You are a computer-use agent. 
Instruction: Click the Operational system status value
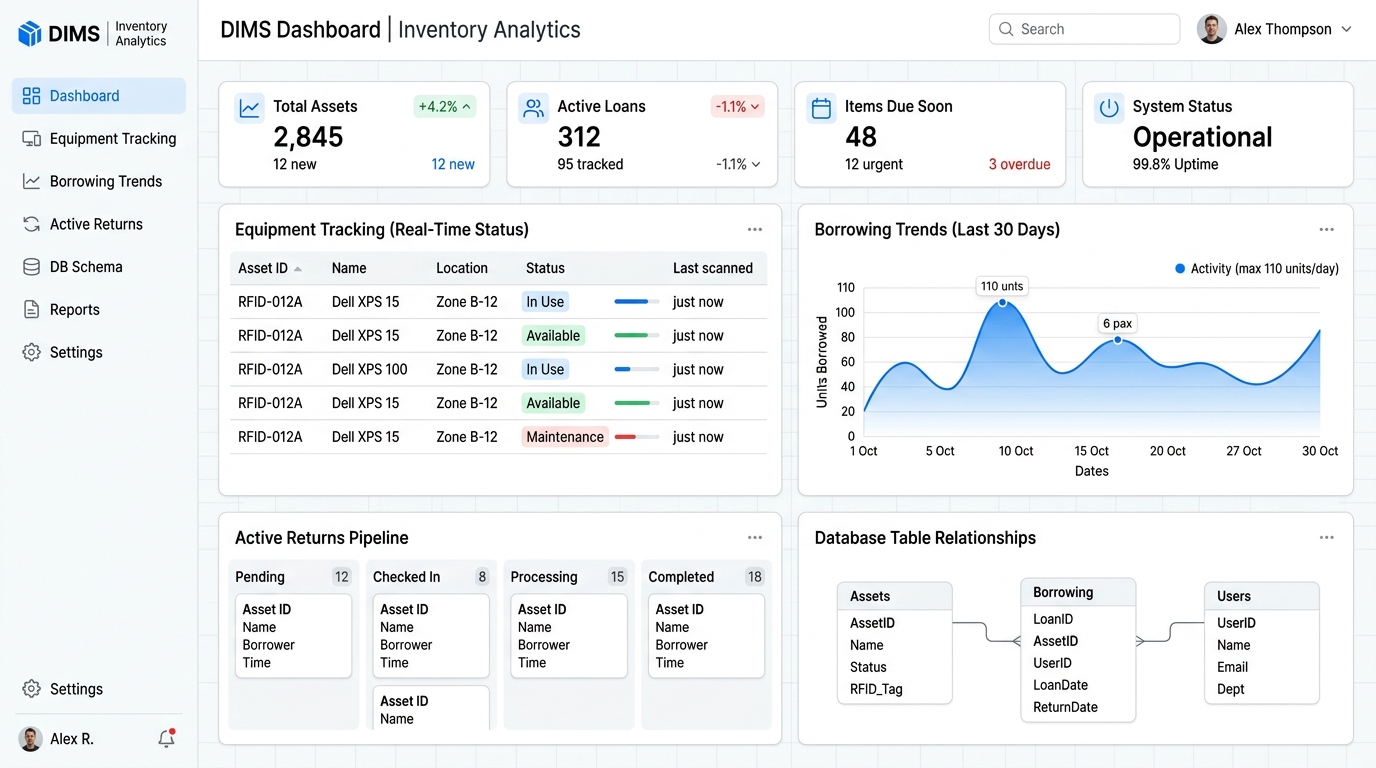[x=1202, y=137]
